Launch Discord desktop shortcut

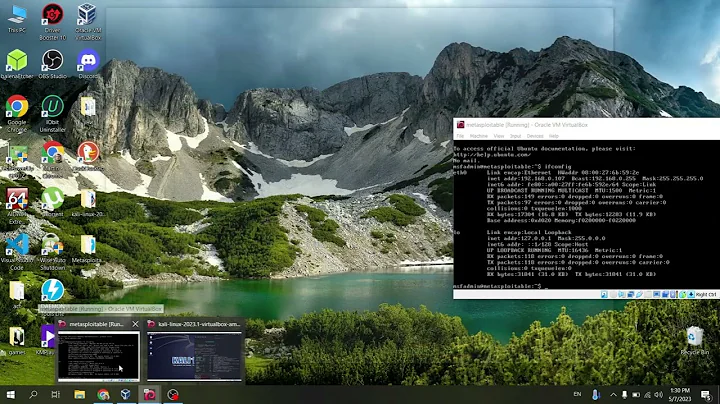click(x=88, y=64)
